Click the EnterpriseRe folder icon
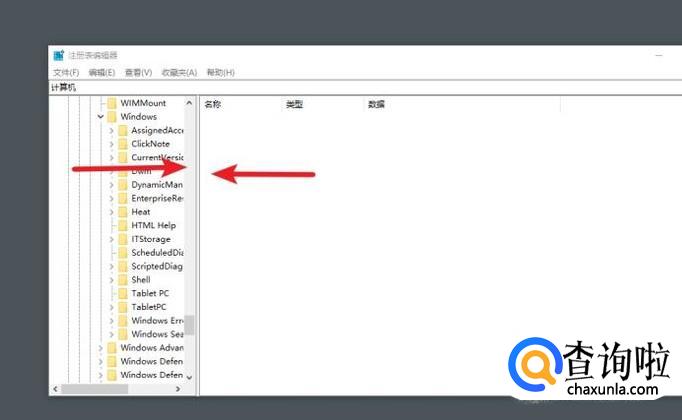682x420 pixels. pos(123,198)
